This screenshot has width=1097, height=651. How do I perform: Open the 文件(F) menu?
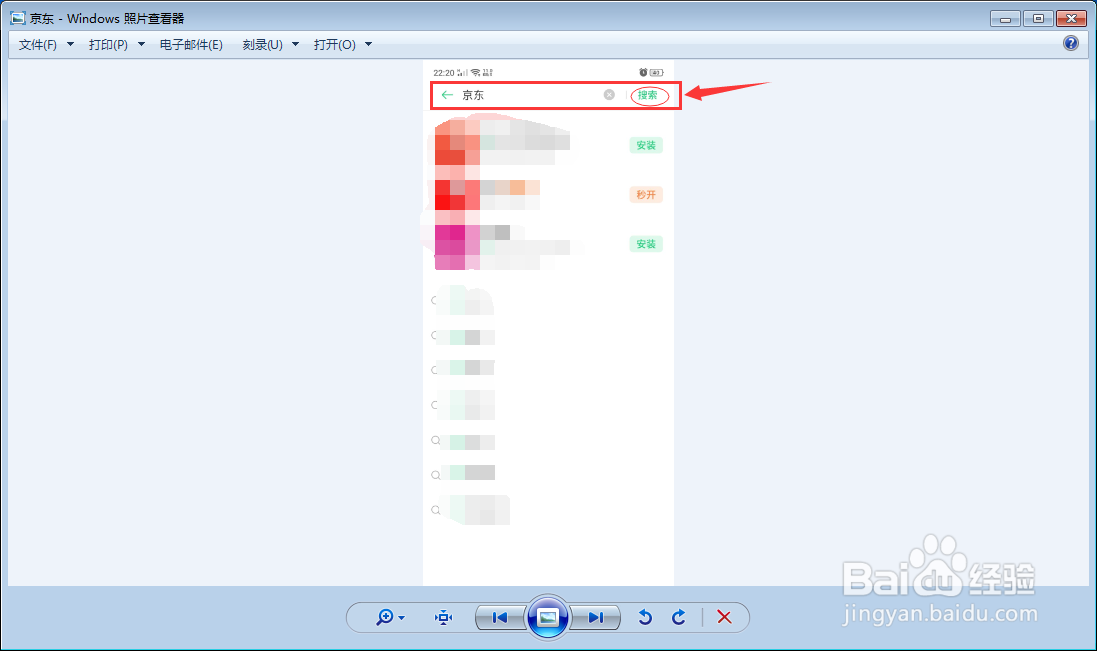point(38,45)
